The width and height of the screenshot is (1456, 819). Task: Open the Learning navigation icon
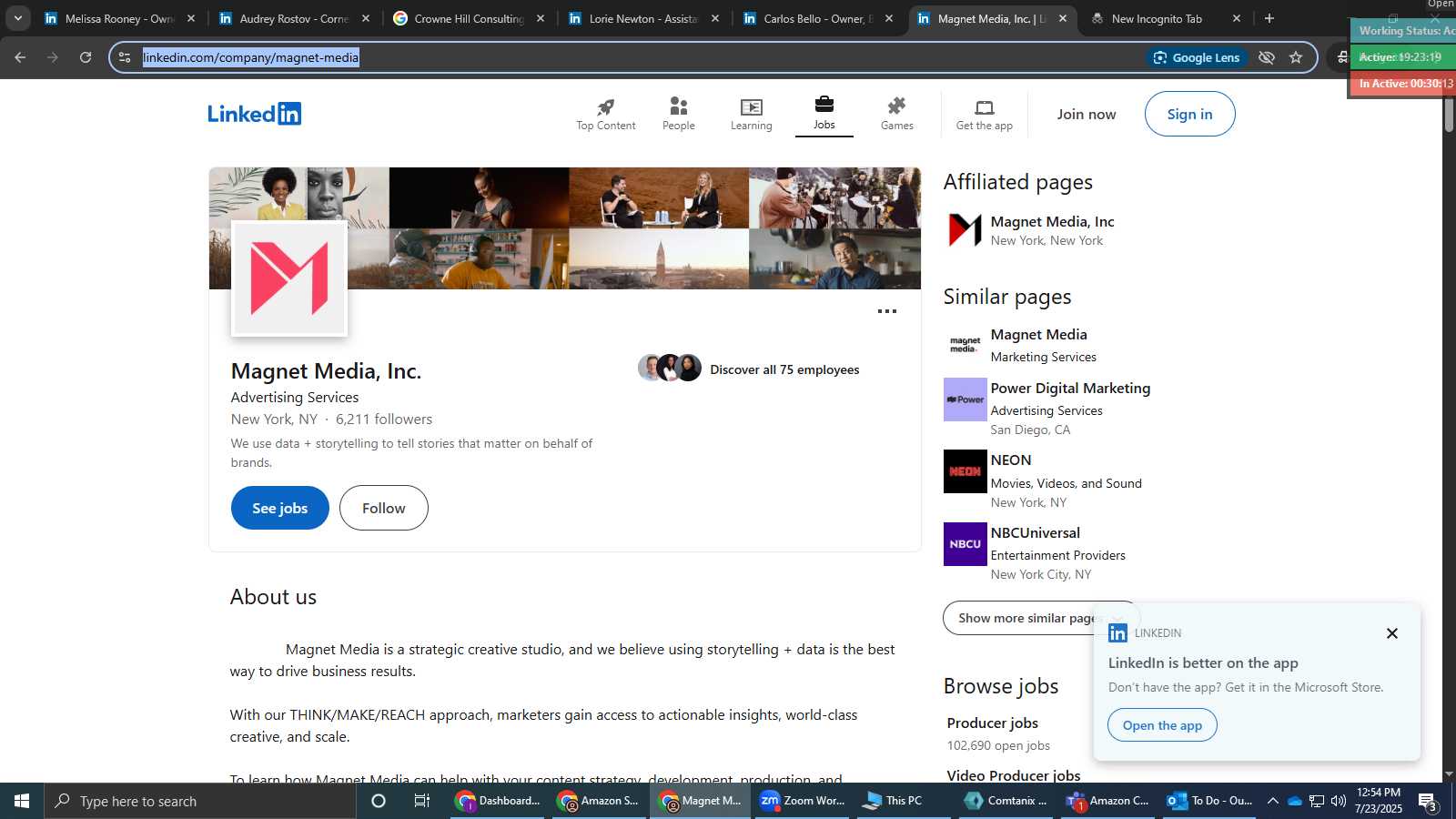[x=751, y=115]
